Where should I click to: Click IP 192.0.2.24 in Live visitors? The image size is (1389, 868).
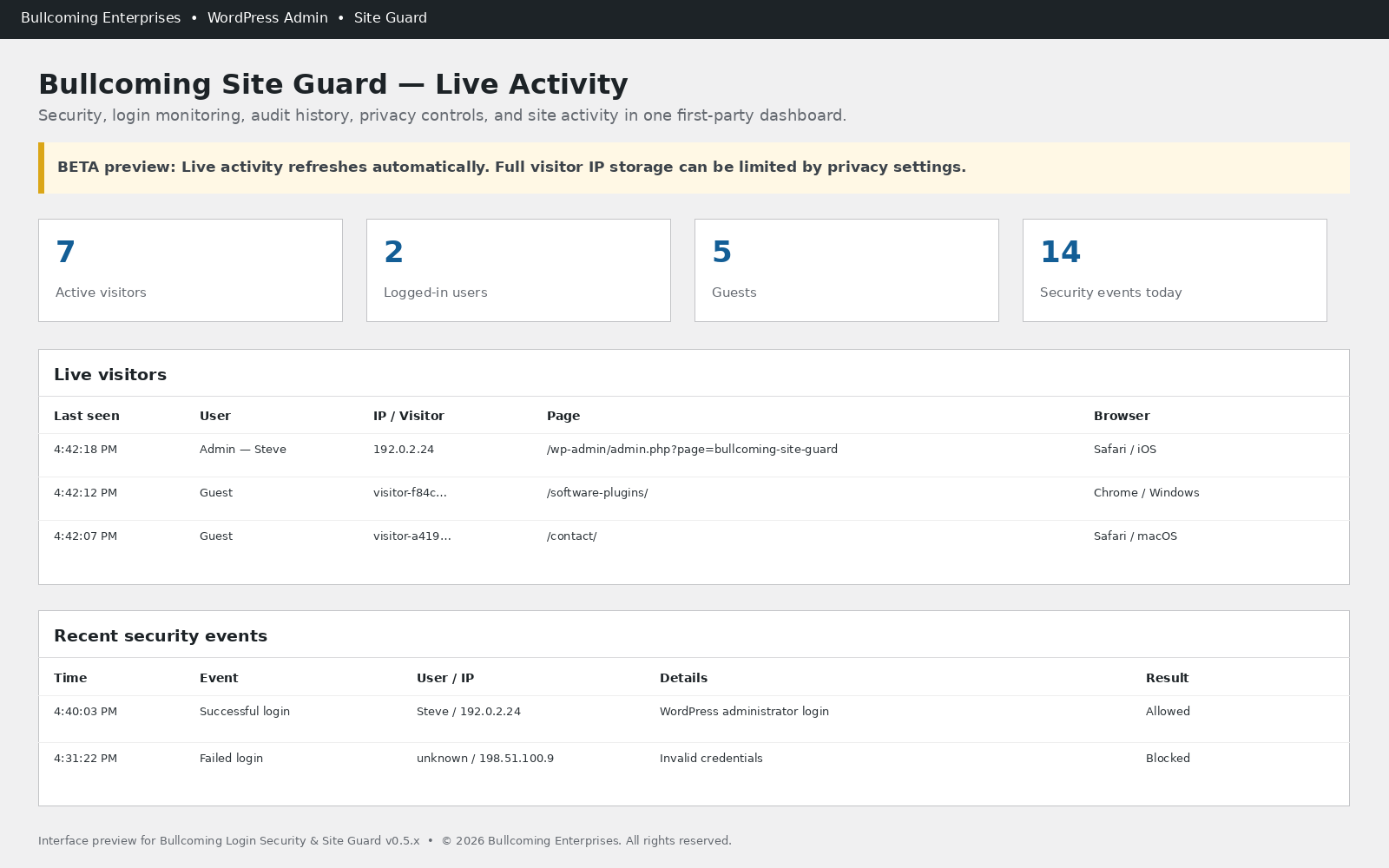pos(404,450)
